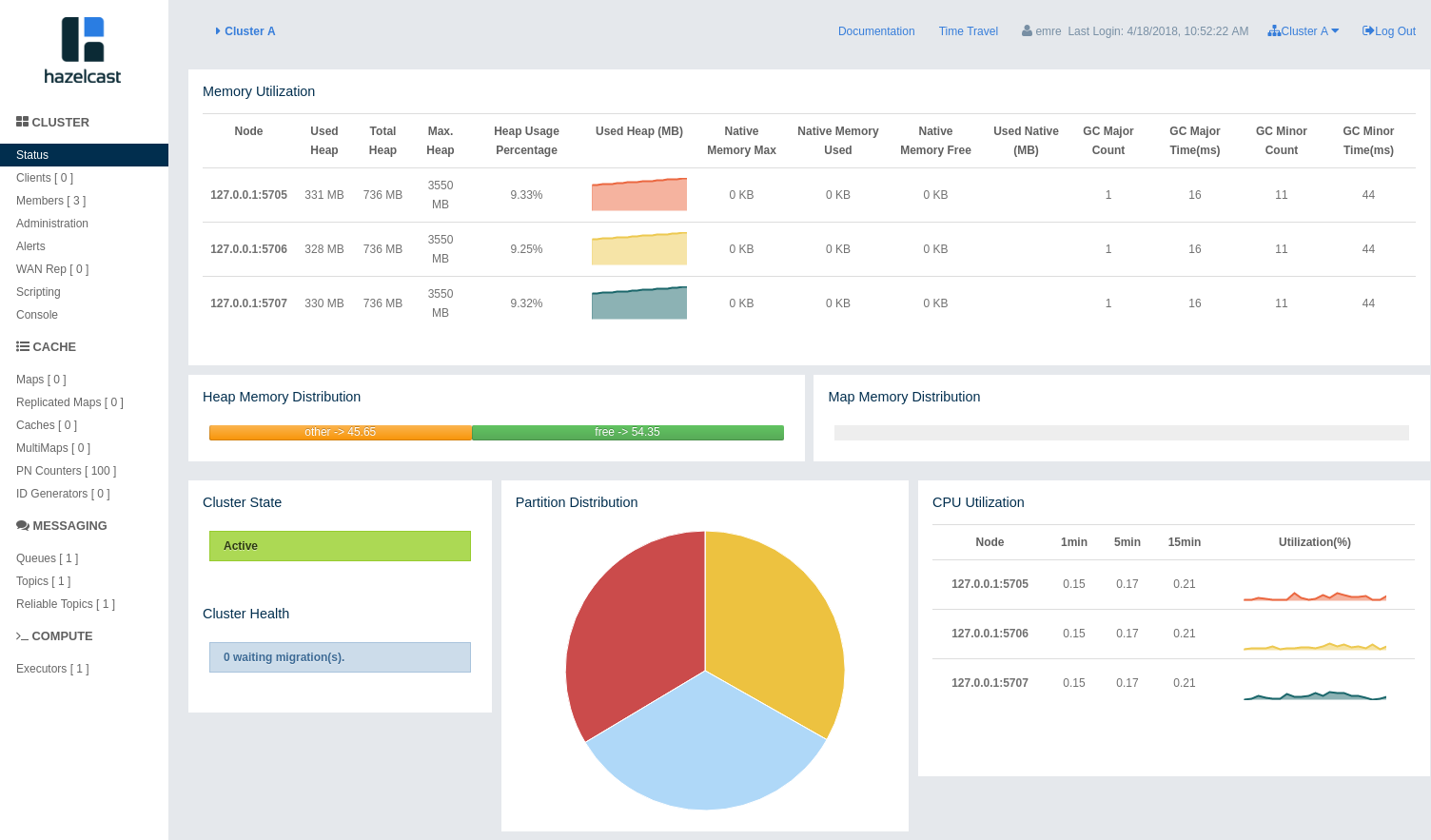Click node 127.0.0.1:5707 in Memory Utilization
The image size is (1431, 840).
tap(248, 303)
